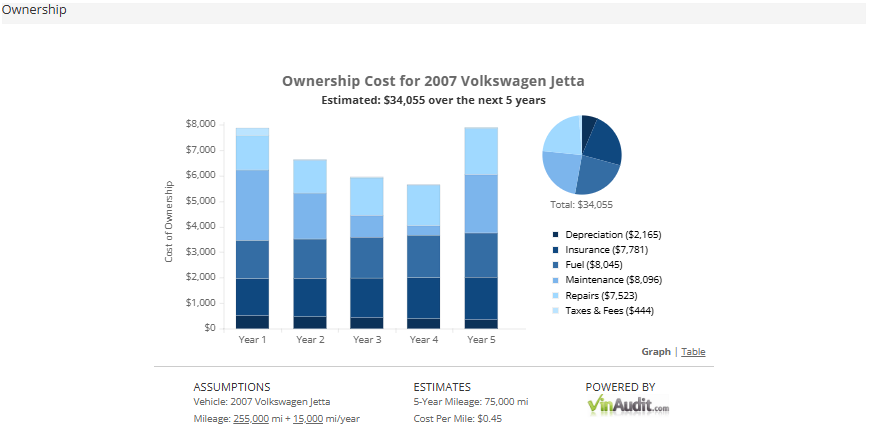Click the pie chart graphic

pos(582,154)
